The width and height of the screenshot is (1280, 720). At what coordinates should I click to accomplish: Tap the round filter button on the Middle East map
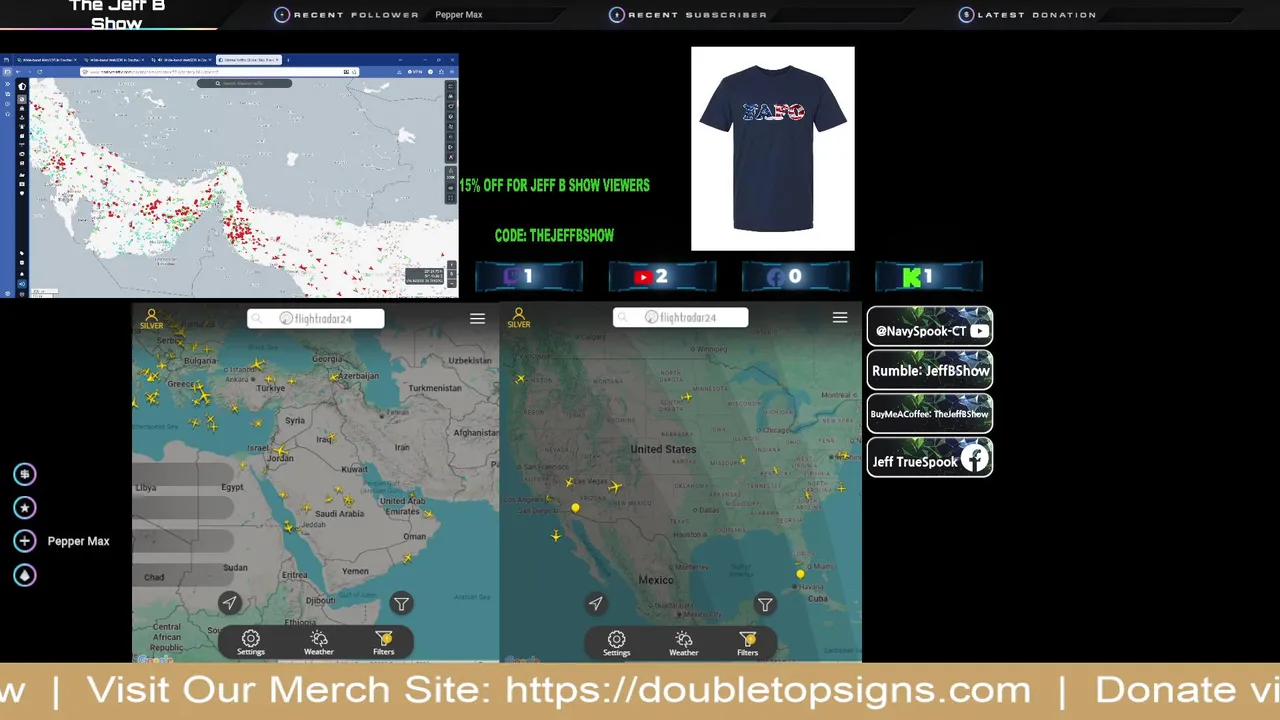[x=401, y=603]
